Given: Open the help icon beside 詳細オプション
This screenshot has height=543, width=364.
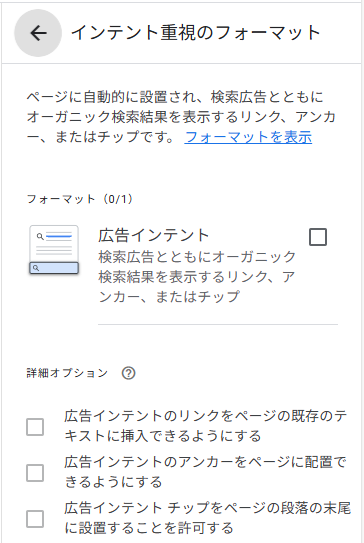Looking at the screenshot, I should [x=128, y=373].
